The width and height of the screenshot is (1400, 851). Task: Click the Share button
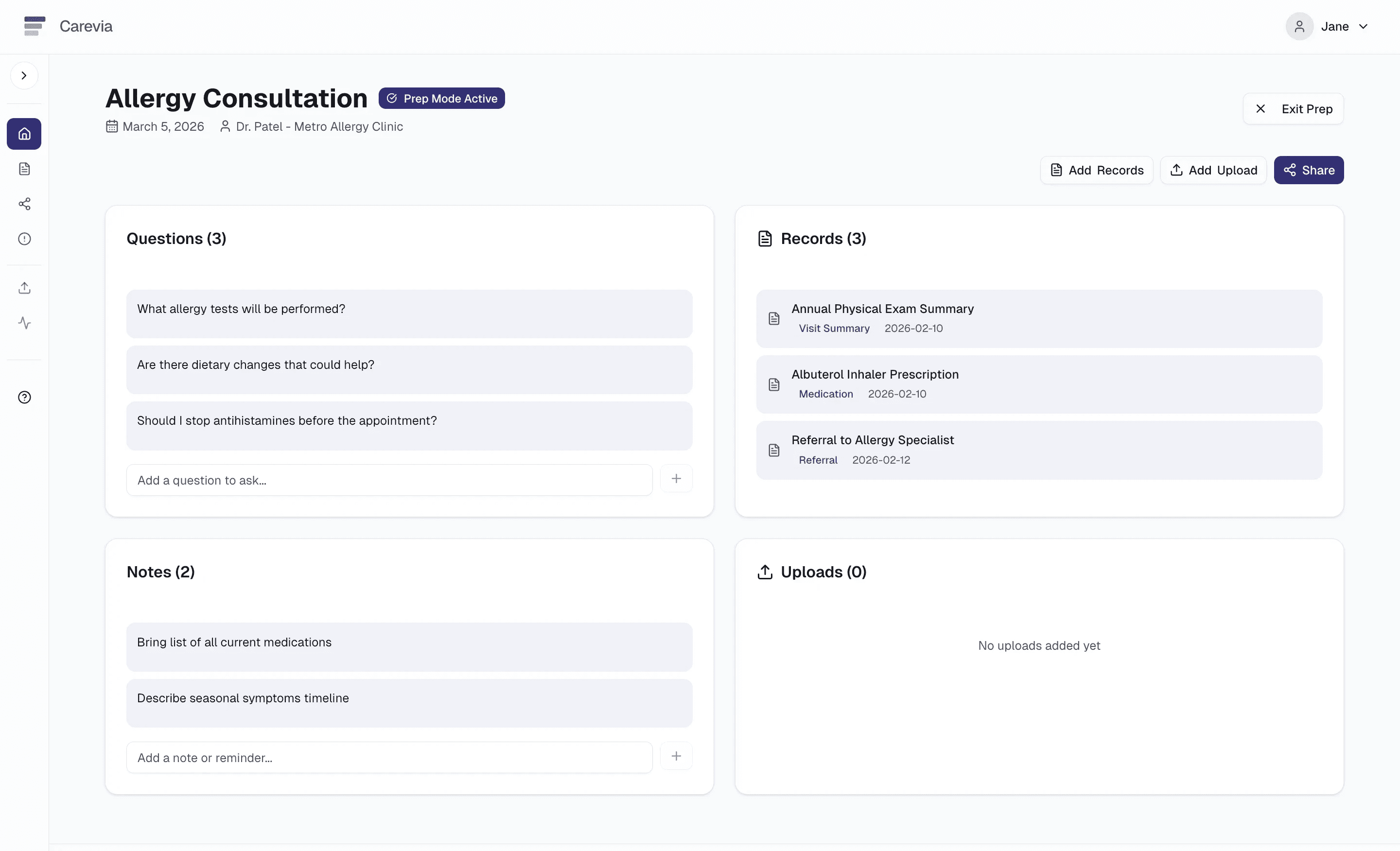(1309, 170)
